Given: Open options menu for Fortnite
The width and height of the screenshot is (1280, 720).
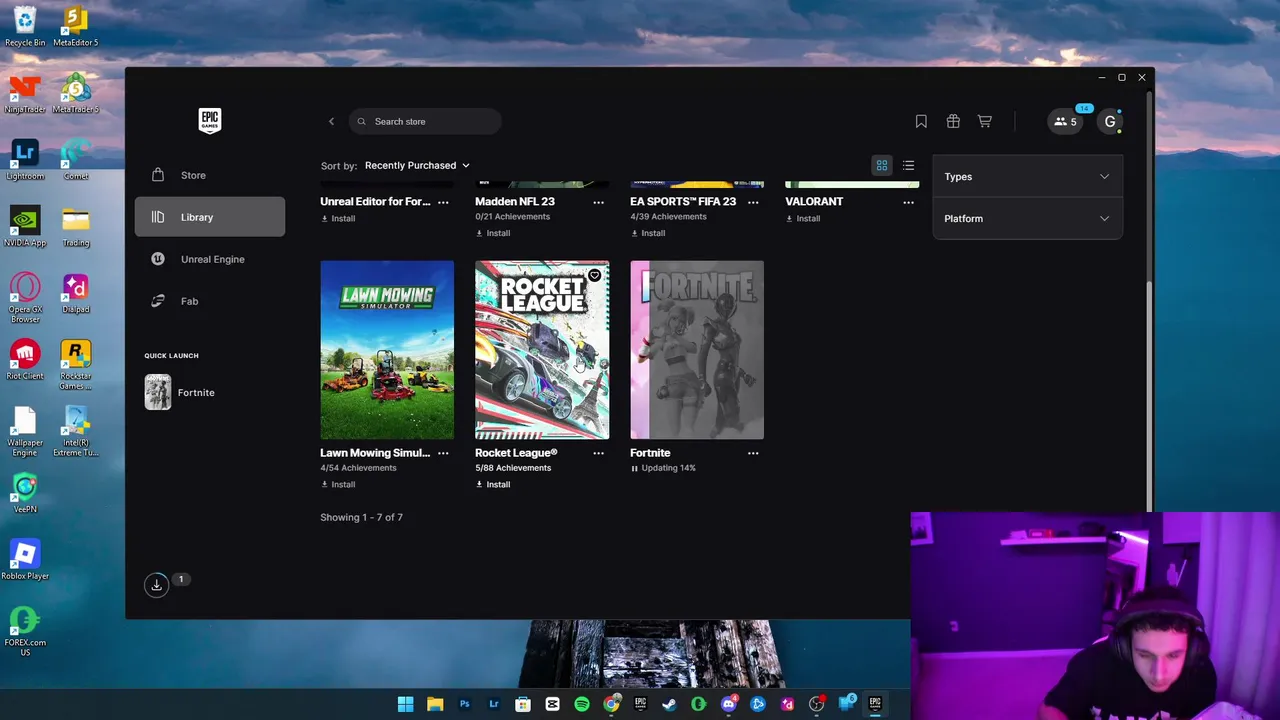Looking at the screenshot, I should pos(753,453).
